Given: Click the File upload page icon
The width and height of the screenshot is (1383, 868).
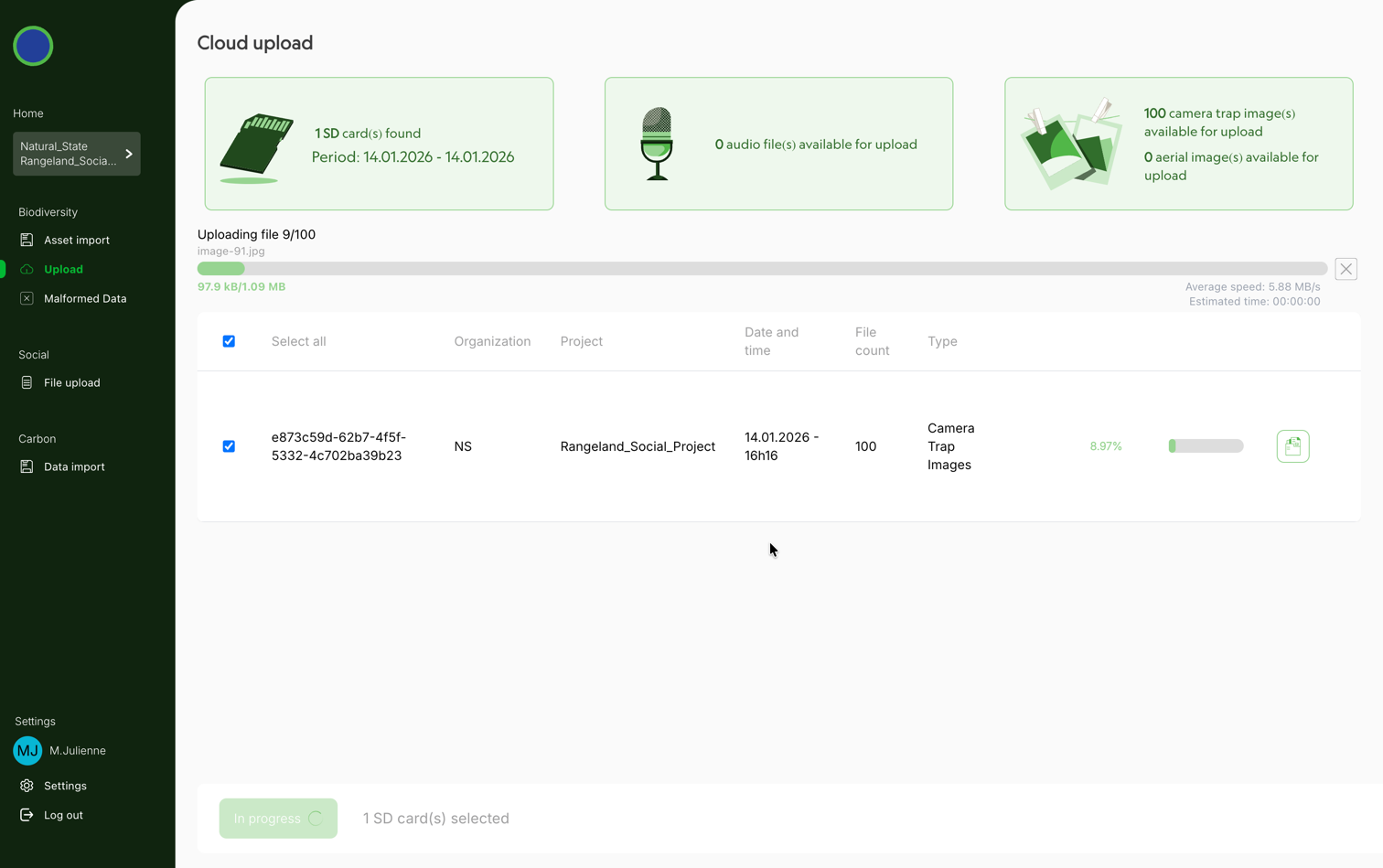Looking at the screenshot, I should tap(27, 382).
